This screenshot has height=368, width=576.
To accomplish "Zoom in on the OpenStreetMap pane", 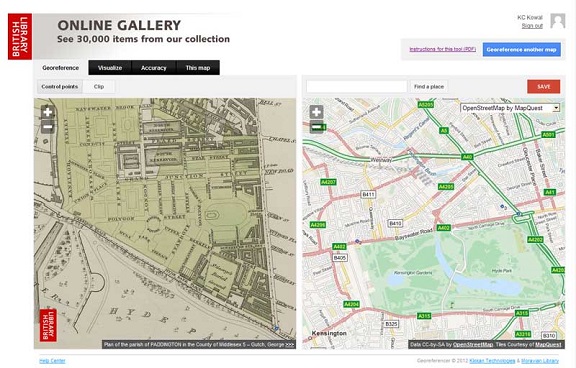I will (316, 112).
